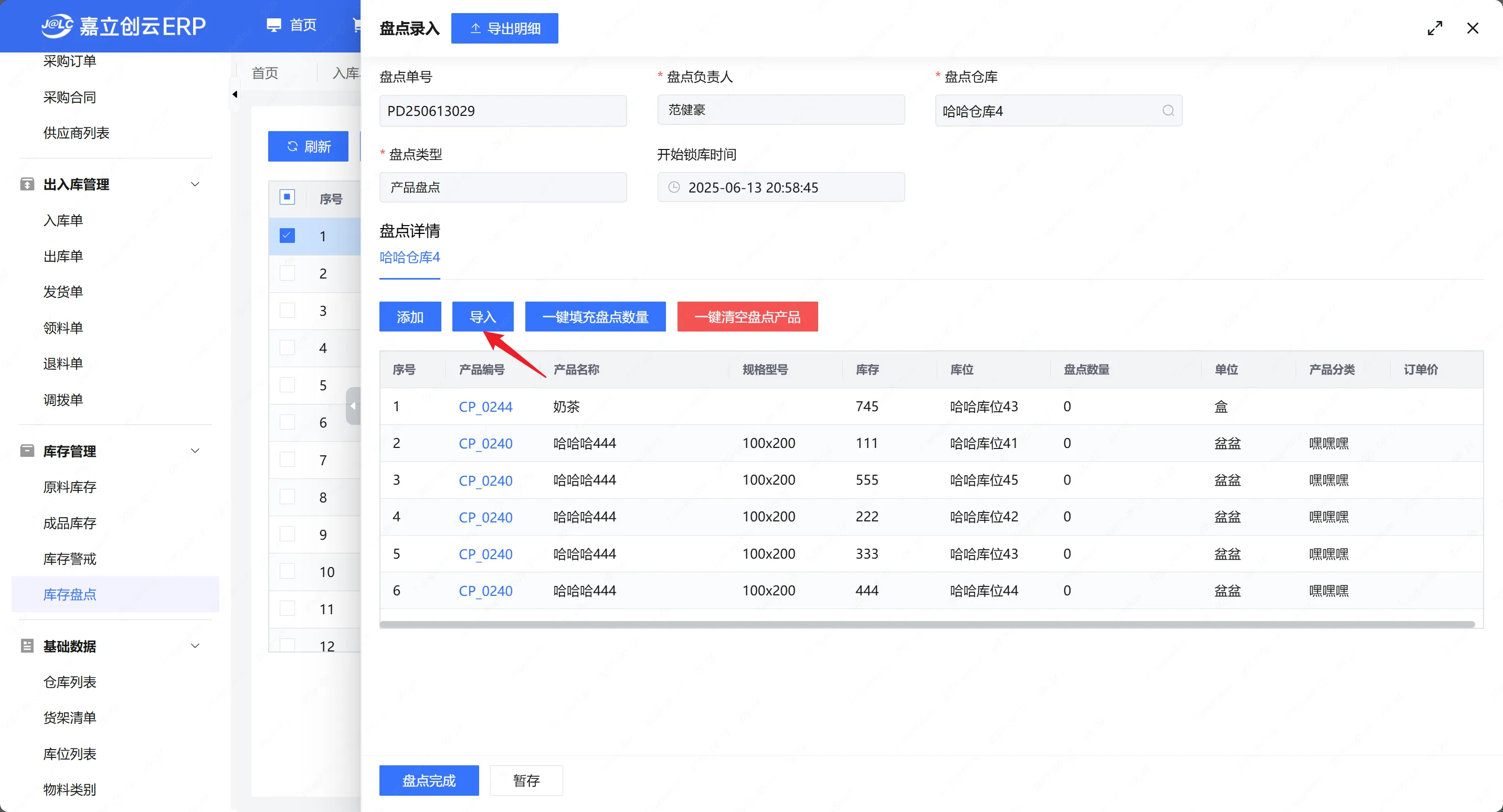Uncheck the checkbox for row 1

pos(287,236)
